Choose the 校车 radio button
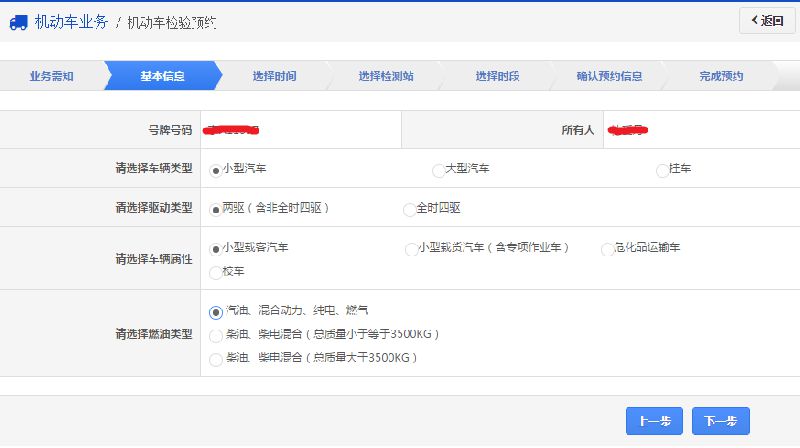The height and width of the screenshot is (448, 800). coord(215,272)
